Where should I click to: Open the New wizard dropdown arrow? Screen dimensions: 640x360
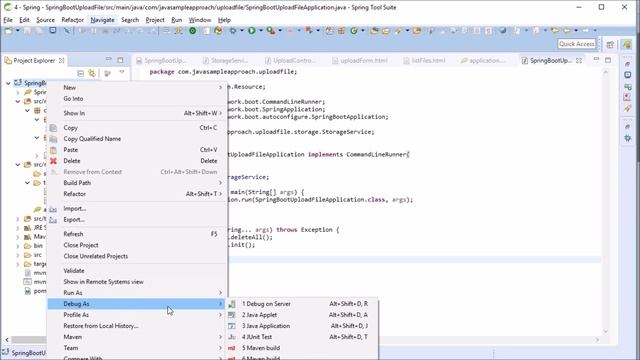[x=18, y=31]
